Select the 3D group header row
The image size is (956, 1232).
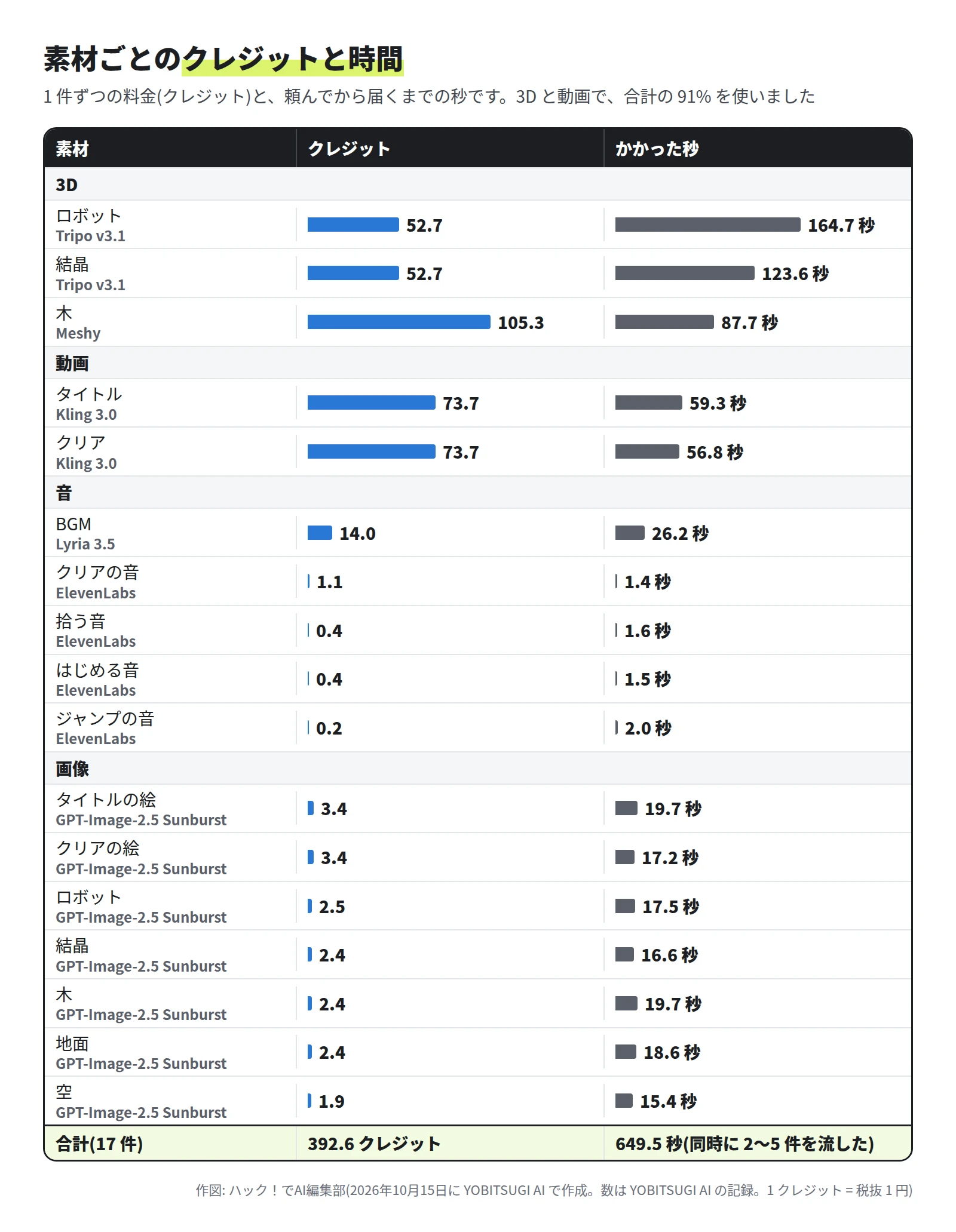(478, 185)
